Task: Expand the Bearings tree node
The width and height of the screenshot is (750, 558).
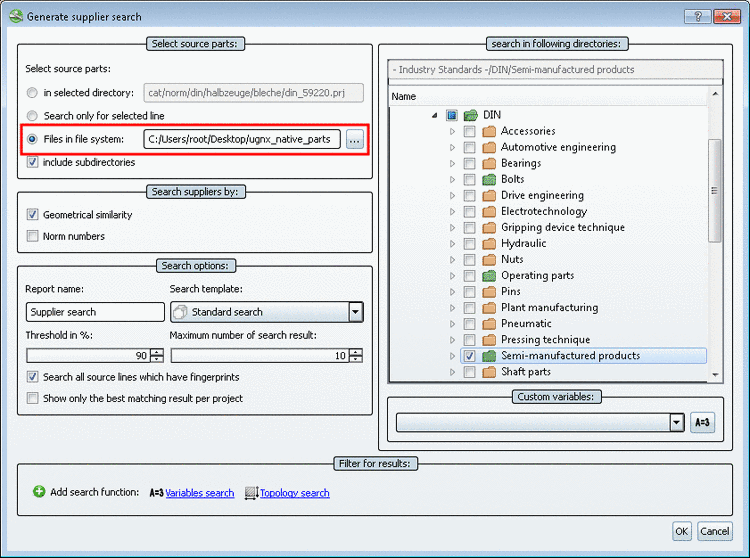Action: 452,164
